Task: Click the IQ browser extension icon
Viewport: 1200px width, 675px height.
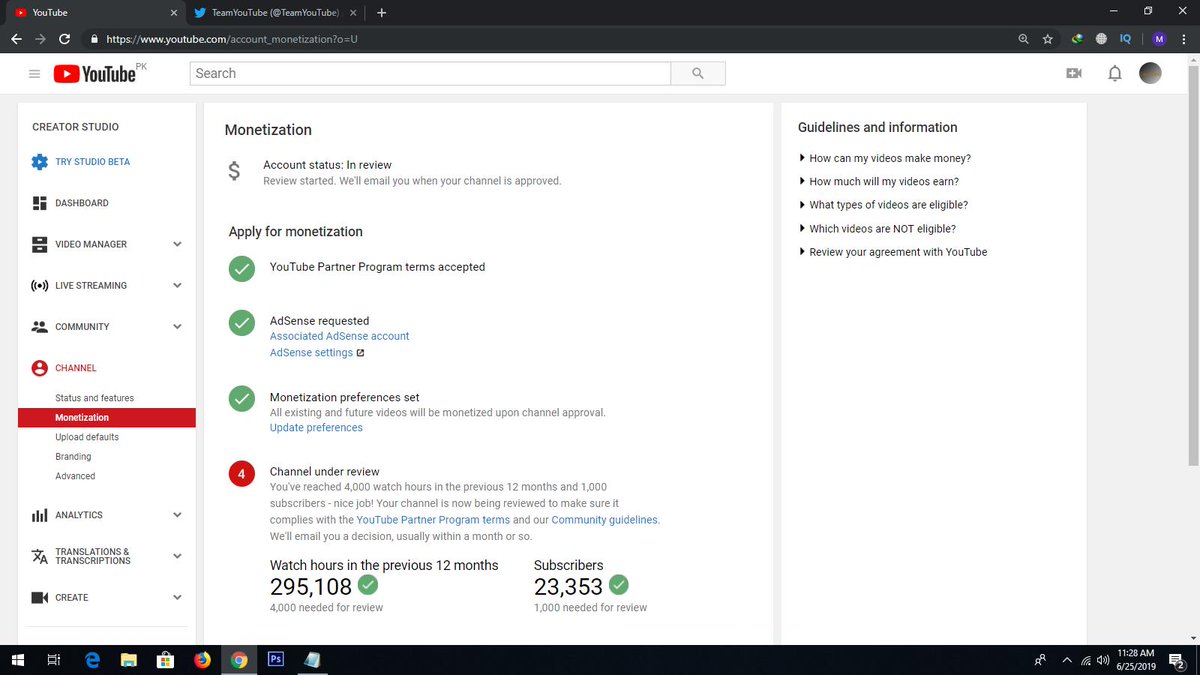Action: pos(1125,39)
